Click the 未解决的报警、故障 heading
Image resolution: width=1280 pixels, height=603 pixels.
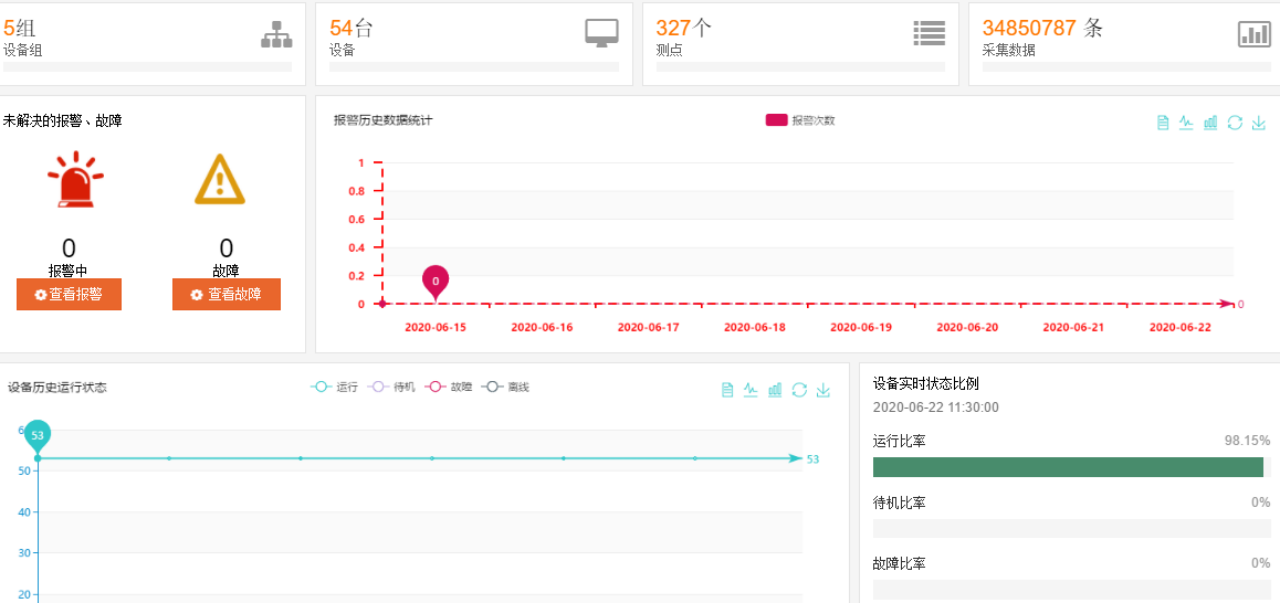coord(62,121)
